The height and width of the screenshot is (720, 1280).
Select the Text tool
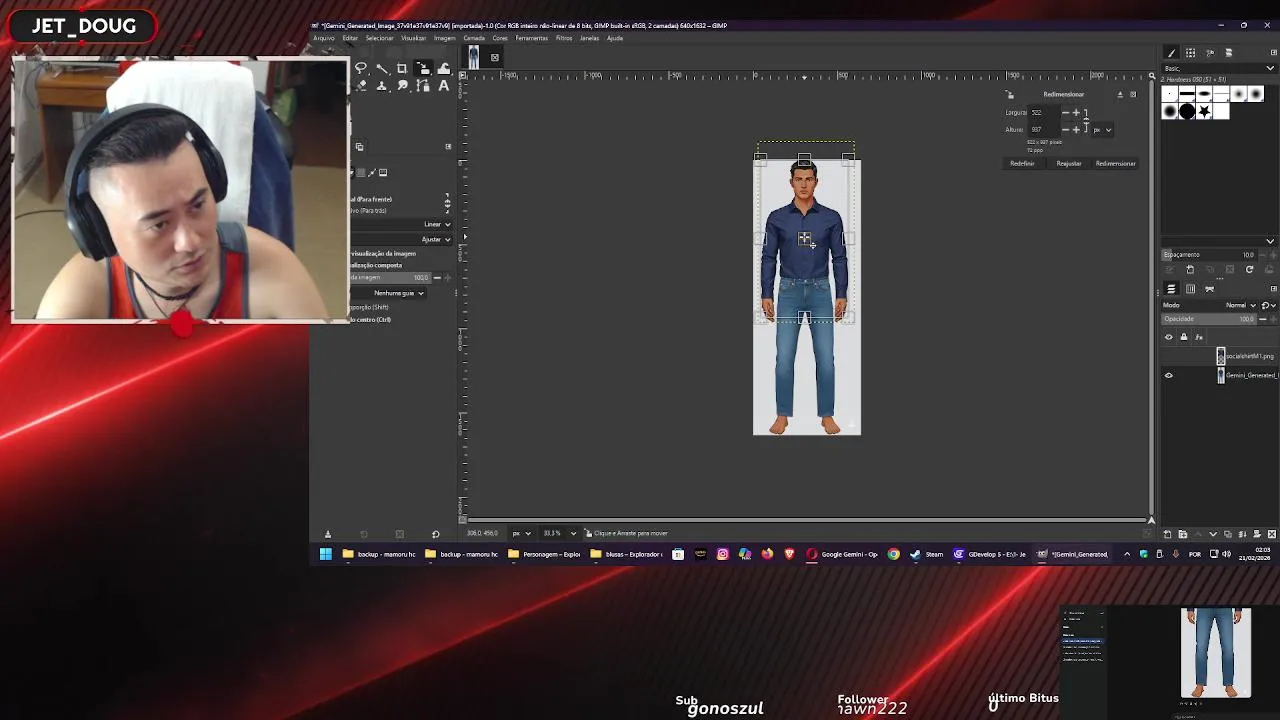[x=444, y=86]
